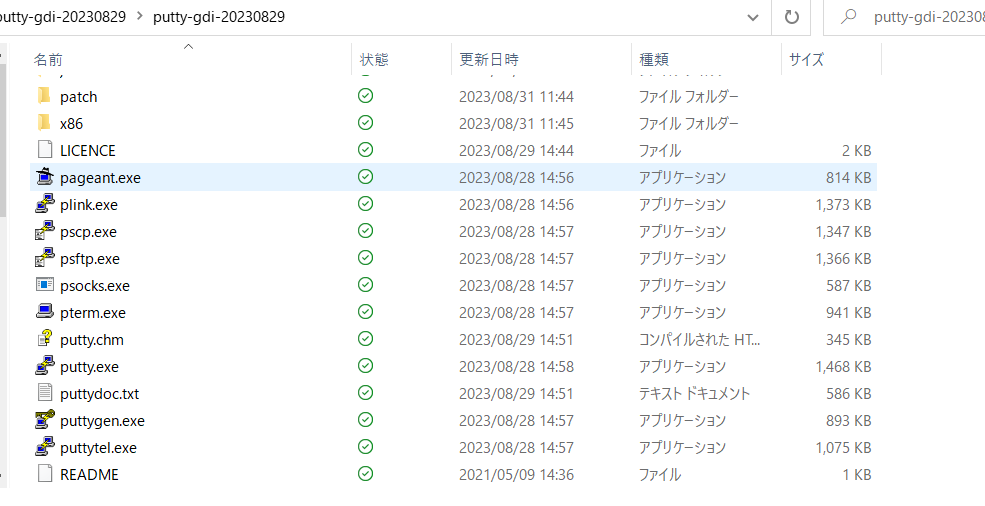Sort by 名前 column header
Viewport: 985px width, 506px height.
point(48,60)
